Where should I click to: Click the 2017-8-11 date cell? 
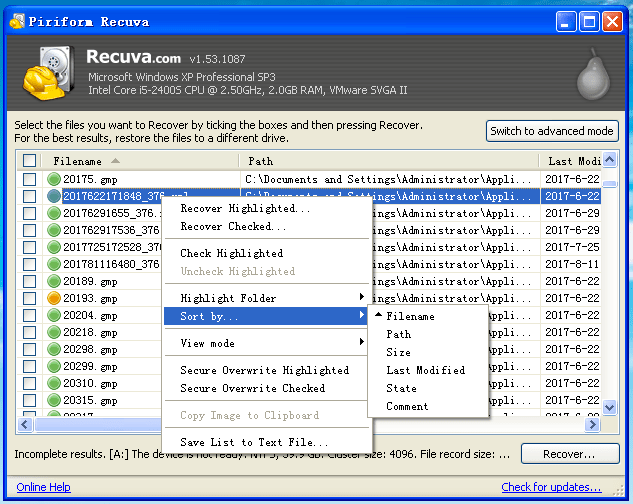[572, 264]
